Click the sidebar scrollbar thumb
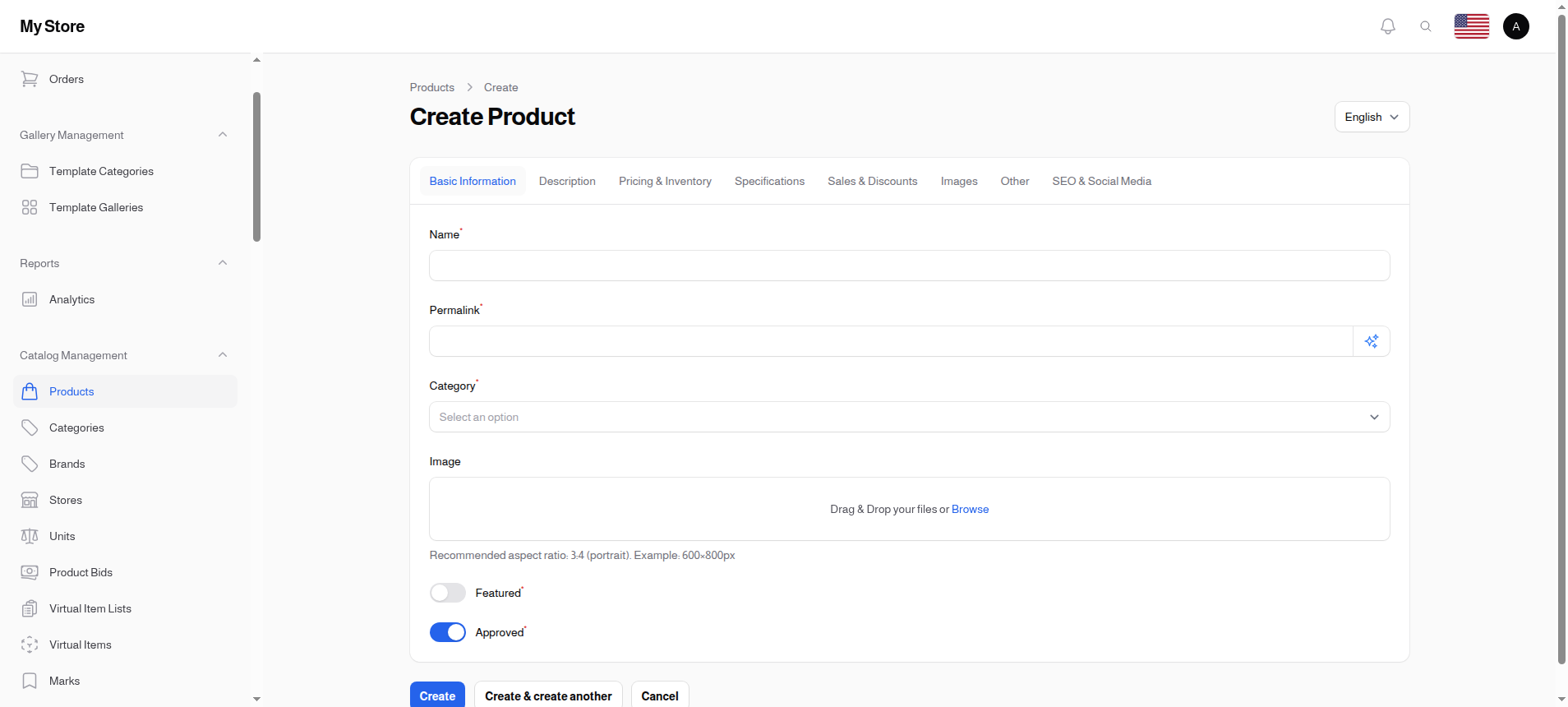The image size is (1568, 707). tap(256, 166)
